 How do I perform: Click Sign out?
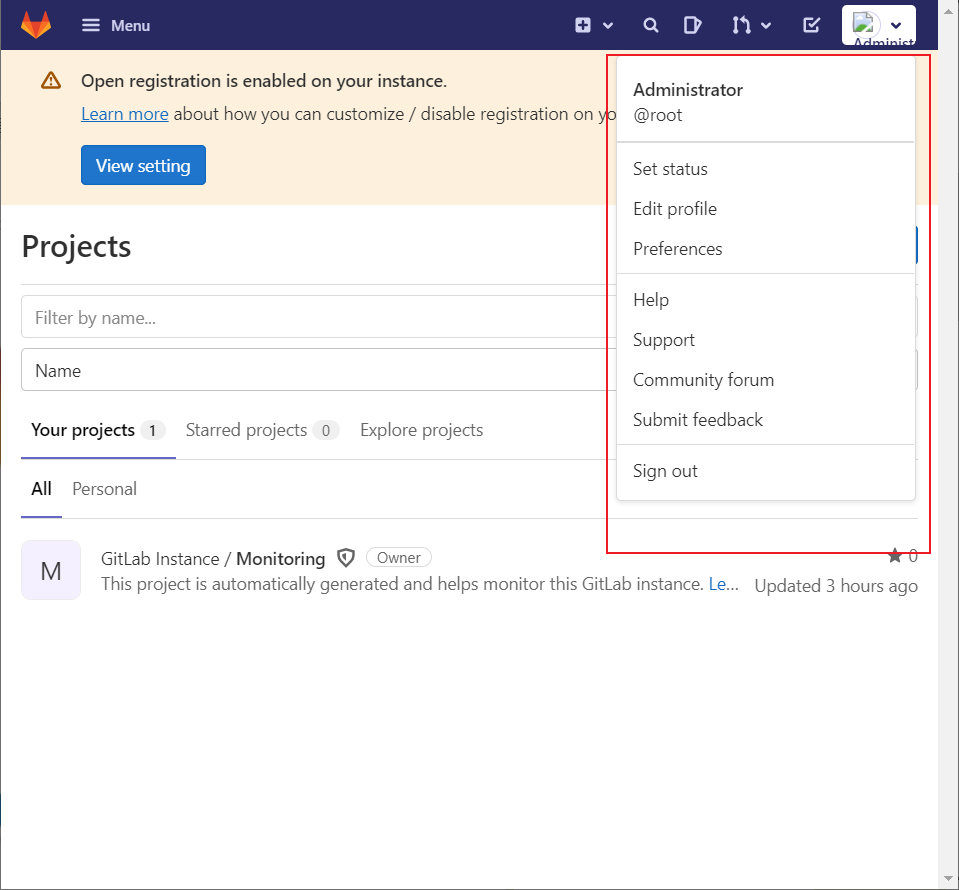[x=665, y=471]
